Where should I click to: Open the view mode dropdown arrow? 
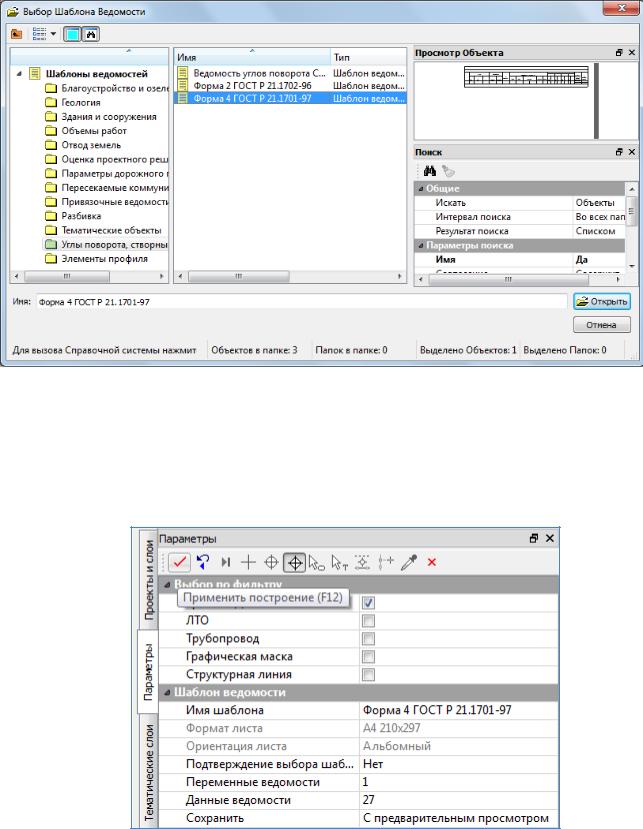click(x=53, y=34)
